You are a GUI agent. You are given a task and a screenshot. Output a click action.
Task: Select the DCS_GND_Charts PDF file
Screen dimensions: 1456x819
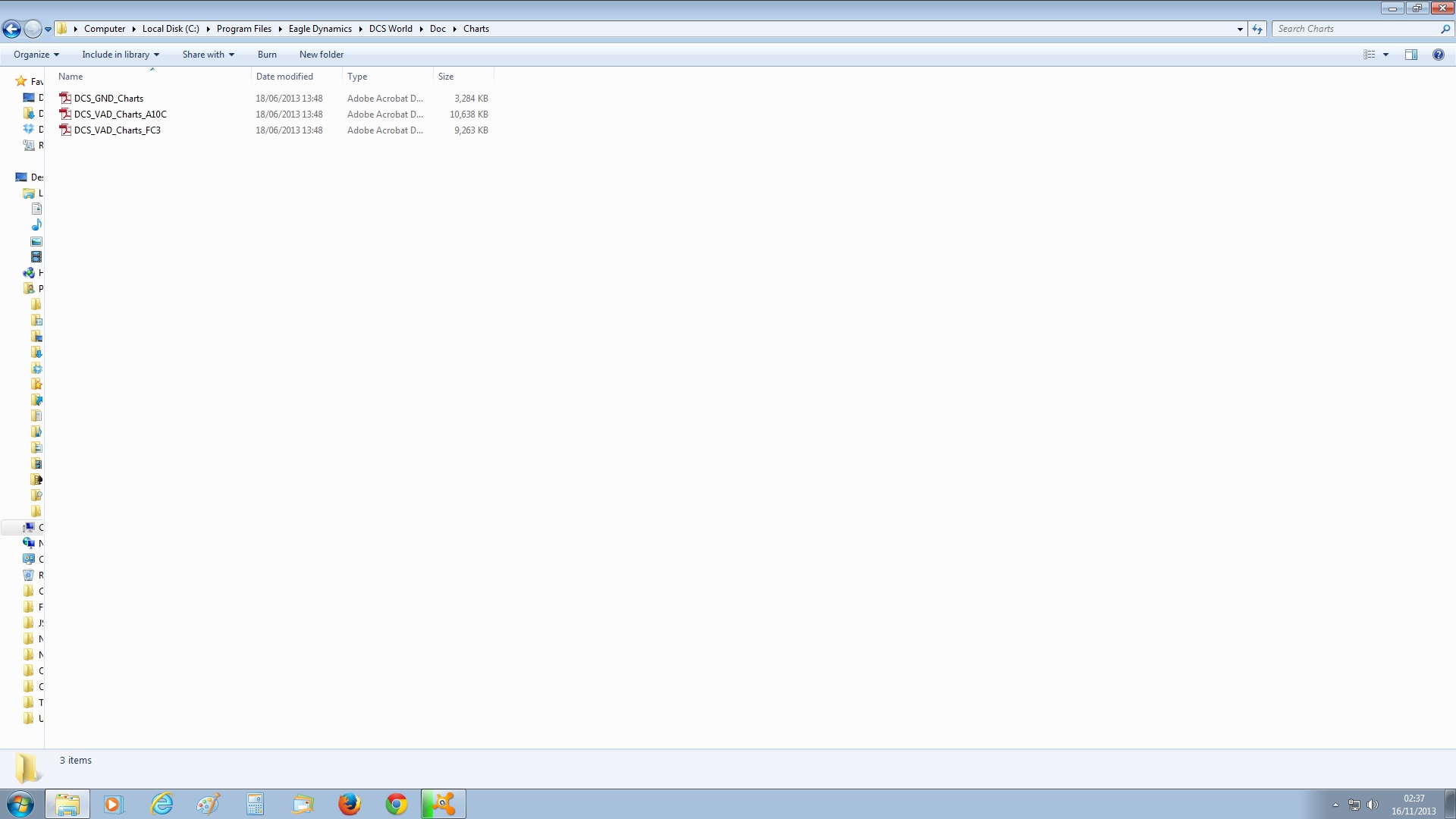(108, 99)
